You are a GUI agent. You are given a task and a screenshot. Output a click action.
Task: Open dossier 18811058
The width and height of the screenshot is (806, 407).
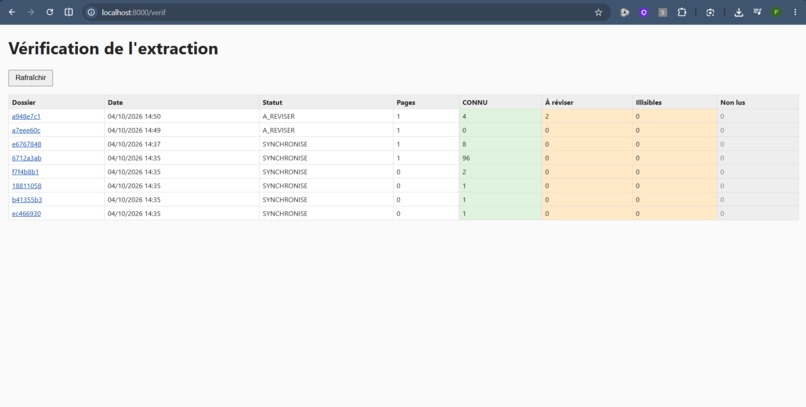(x=27, y=186)
